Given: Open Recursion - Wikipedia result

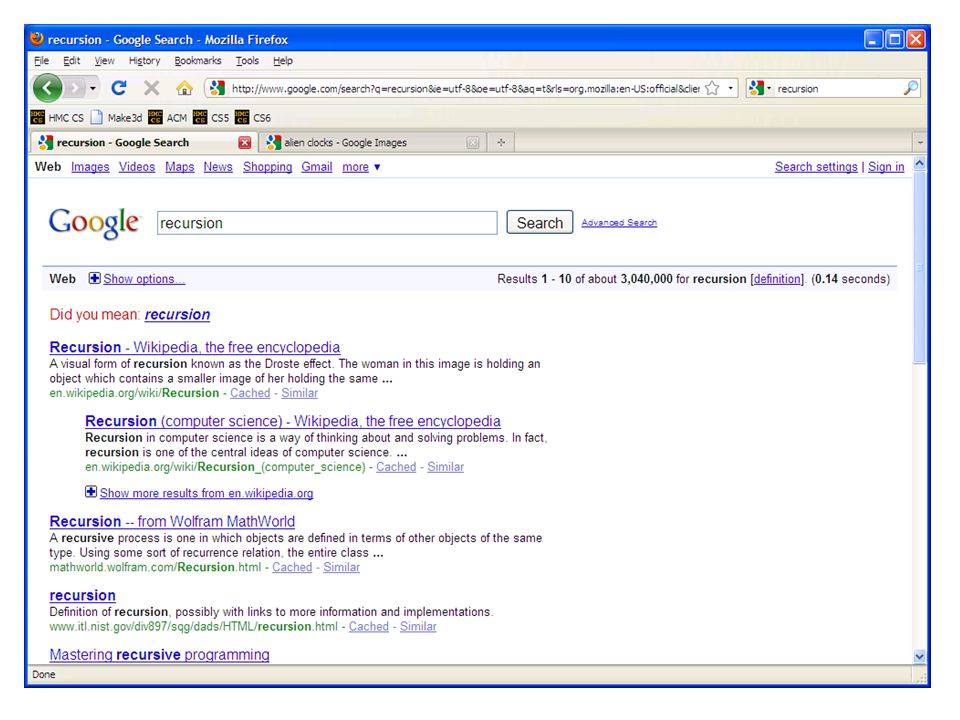Looking at the screenshot, I should point(195,347).
